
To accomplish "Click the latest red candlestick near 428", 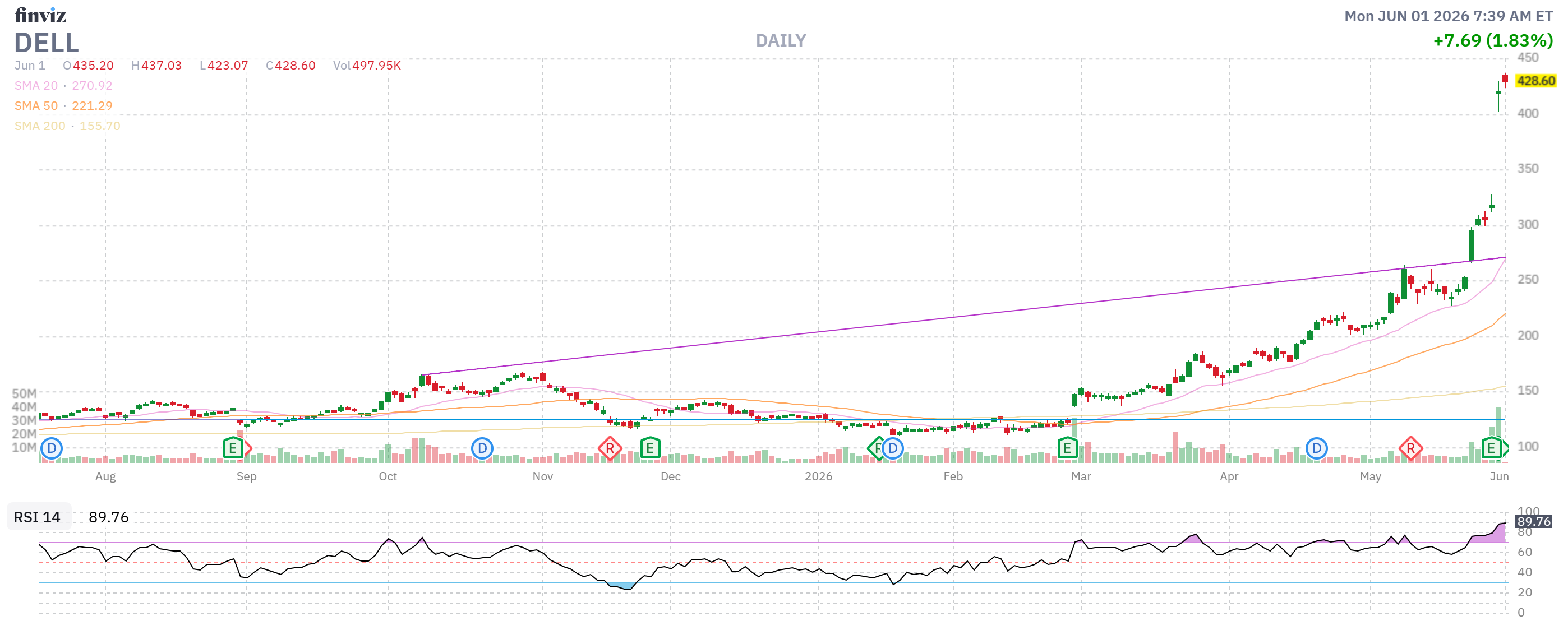I will (x=1505, y=80).
